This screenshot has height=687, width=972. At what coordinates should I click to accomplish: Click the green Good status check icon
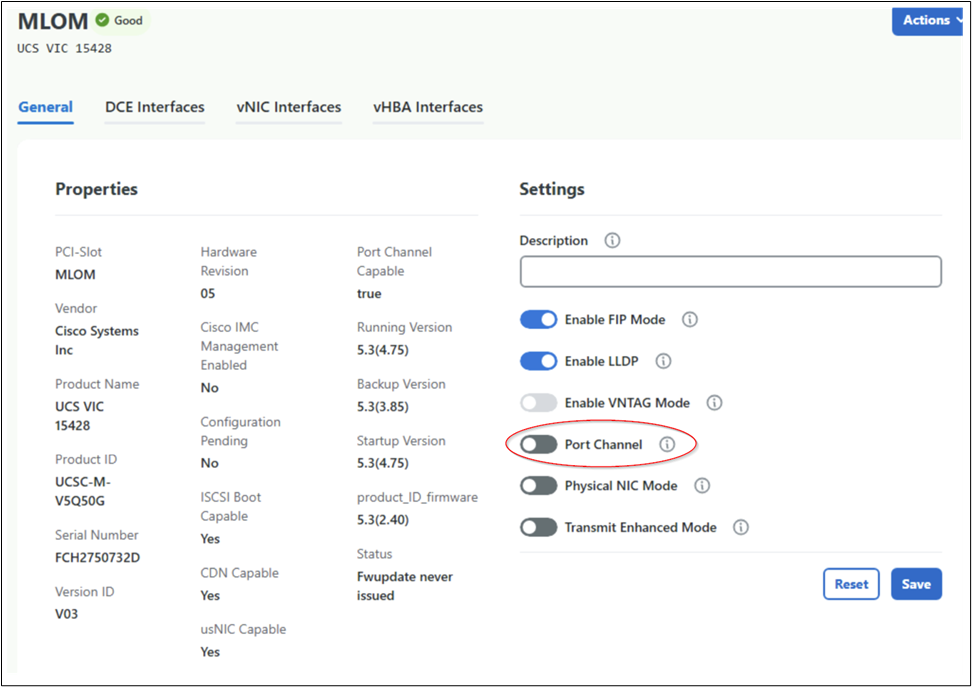click(x=102, y=20)
